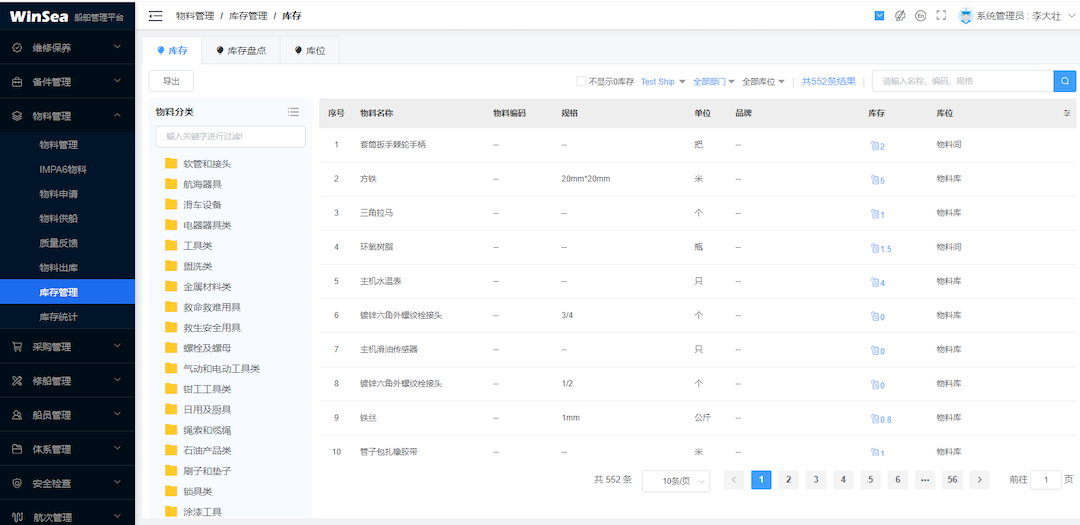Enable the 不显示0库存 checkbox
The image size is (1080, 525).
581,81
